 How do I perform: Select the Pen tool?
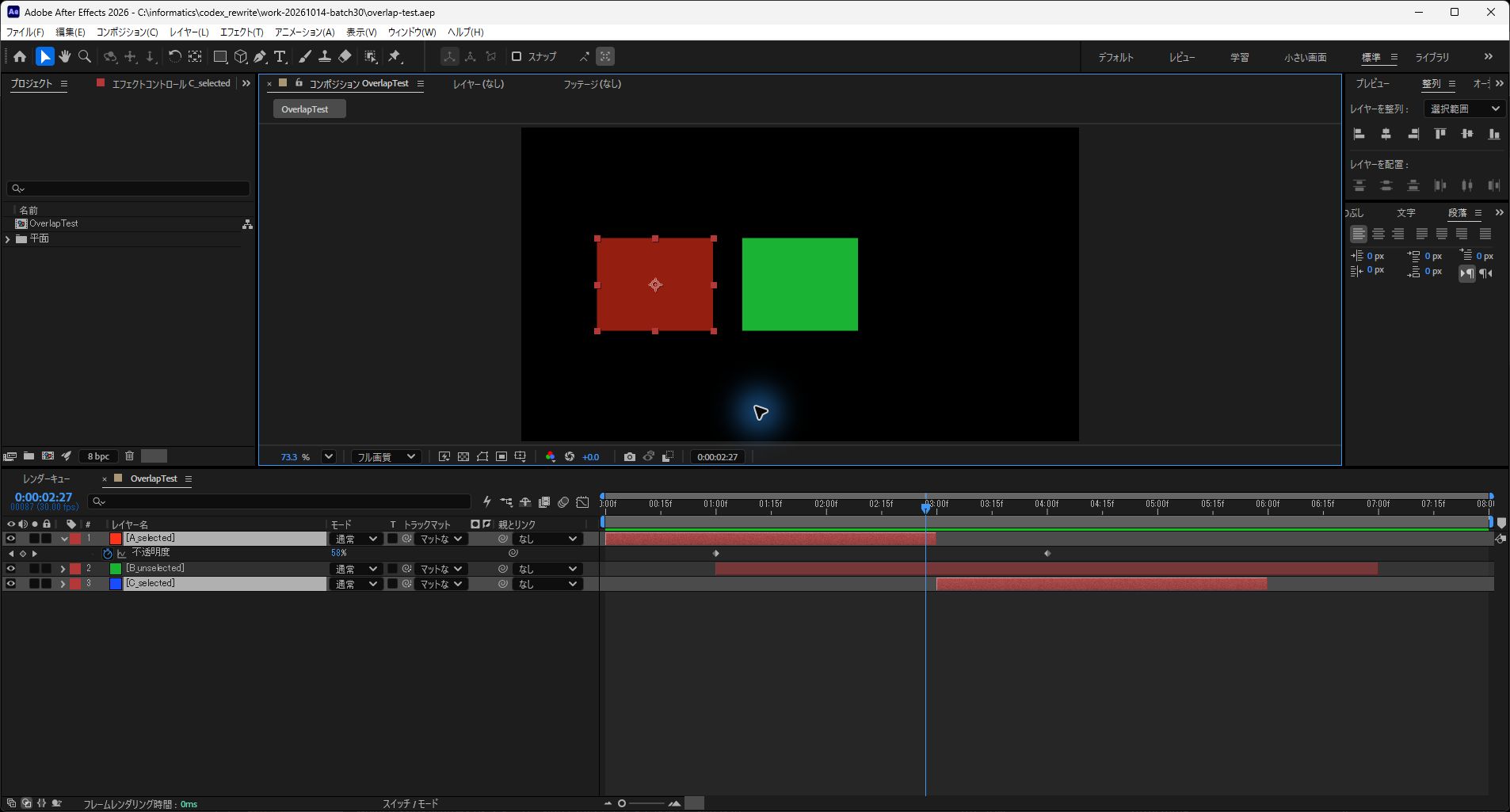tap(260, 56)
